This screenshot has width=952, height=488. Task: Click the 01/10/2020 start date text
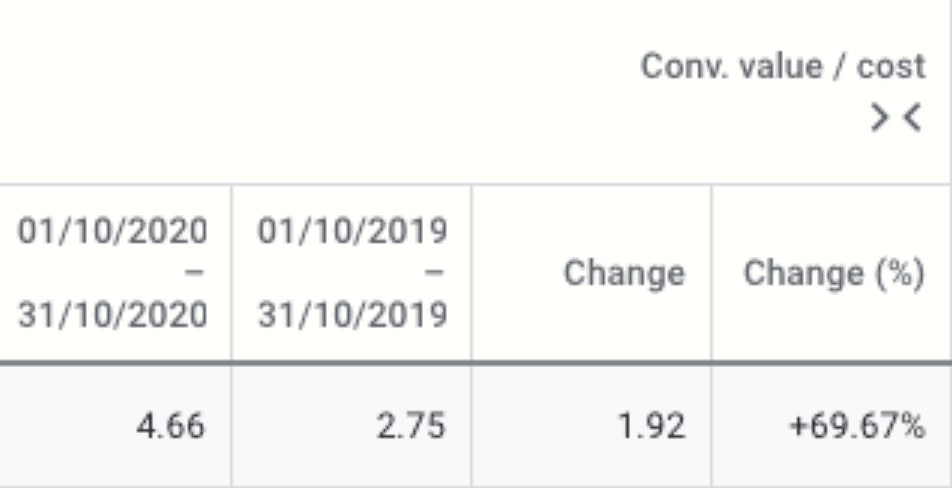[x=113, y=231]
